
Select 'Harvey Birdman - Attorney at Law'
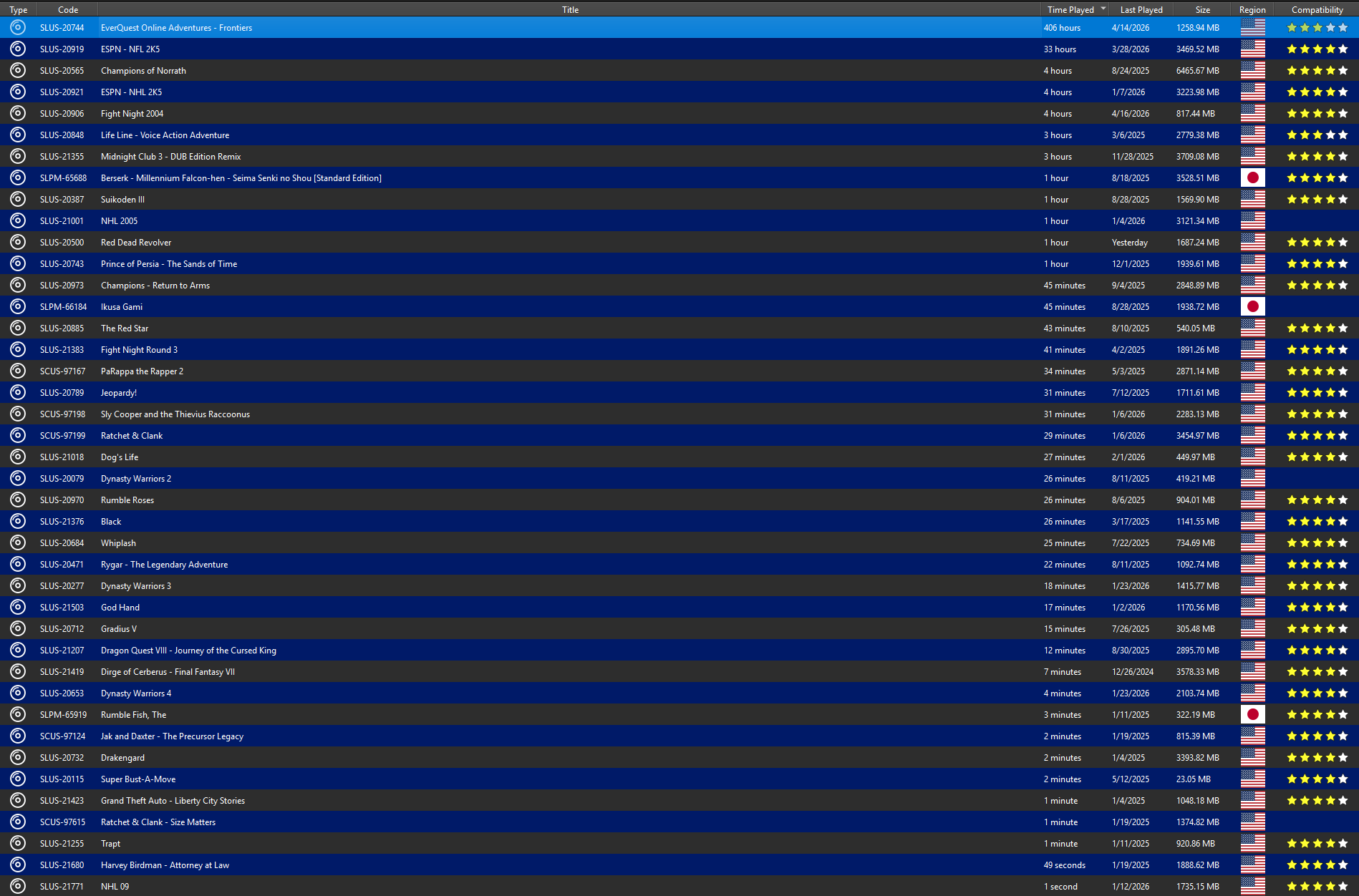point(165,865)
